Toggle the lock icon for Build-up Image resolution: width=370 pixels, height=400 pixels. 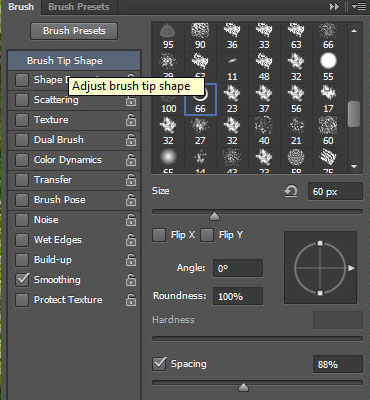pyautogui.click(x=131, y=260)
